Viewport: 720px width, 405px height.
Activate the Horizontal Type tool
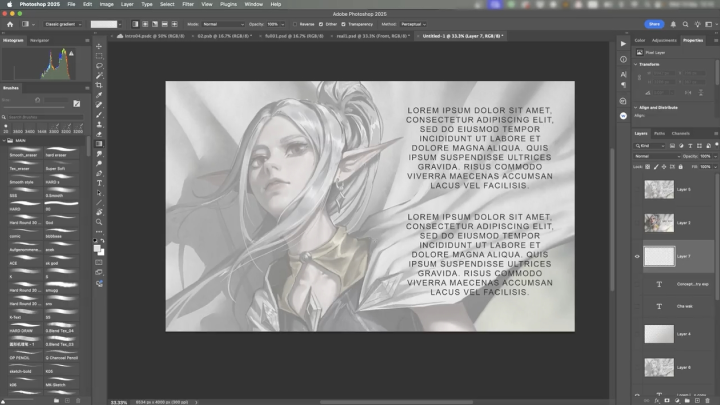point(99,183)
